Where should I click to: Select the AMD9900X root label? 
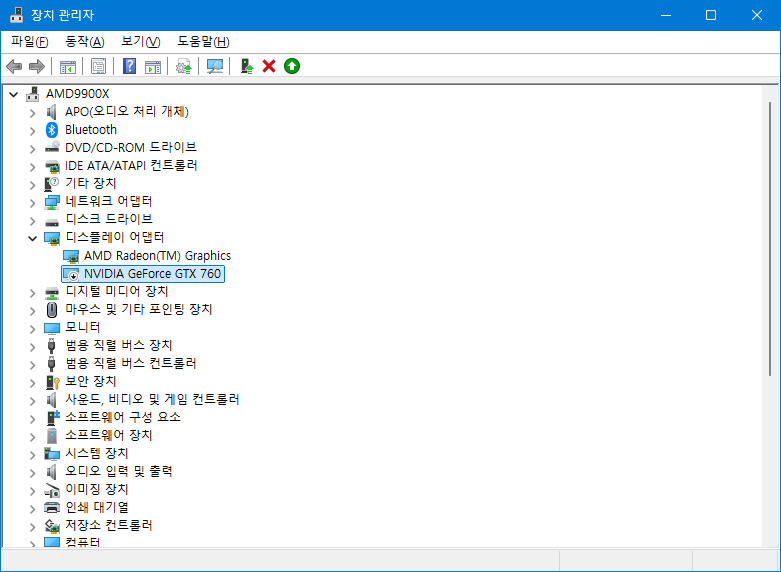coord(77,94)
